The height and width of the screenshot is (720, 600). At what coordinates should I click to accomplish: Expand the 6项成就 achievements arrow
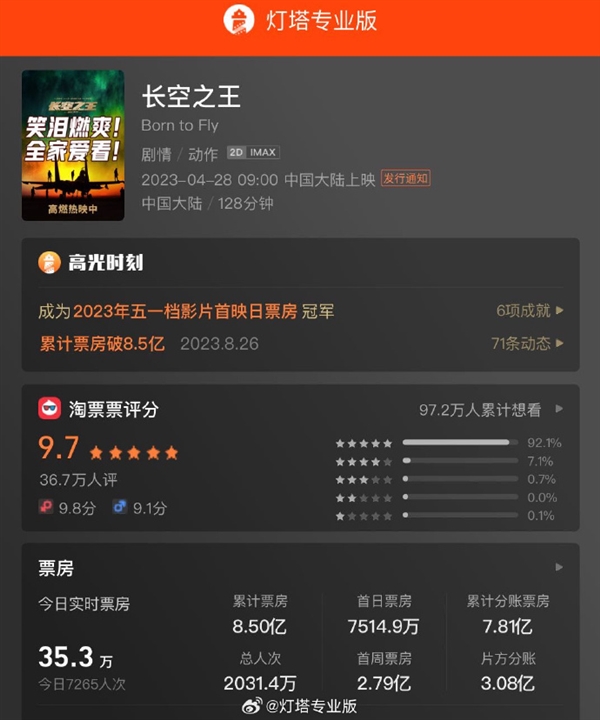[x=560, y=310]
